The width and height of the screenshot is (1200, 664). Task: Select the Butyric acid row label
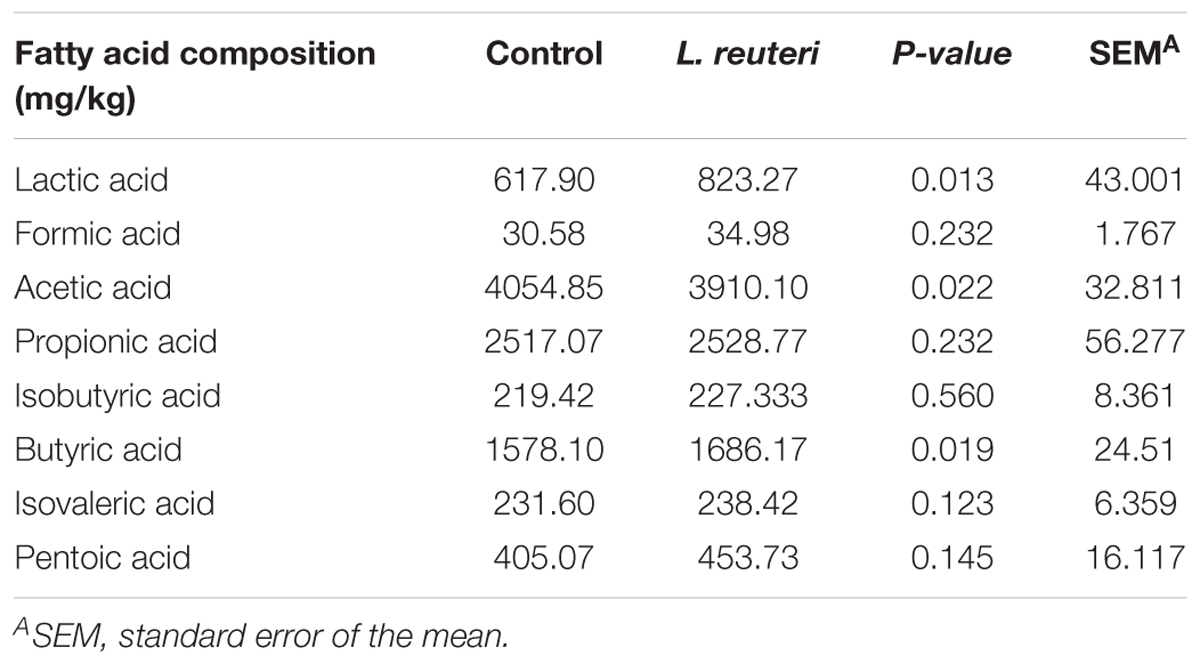pyautogui.click(x=98, y=450)
